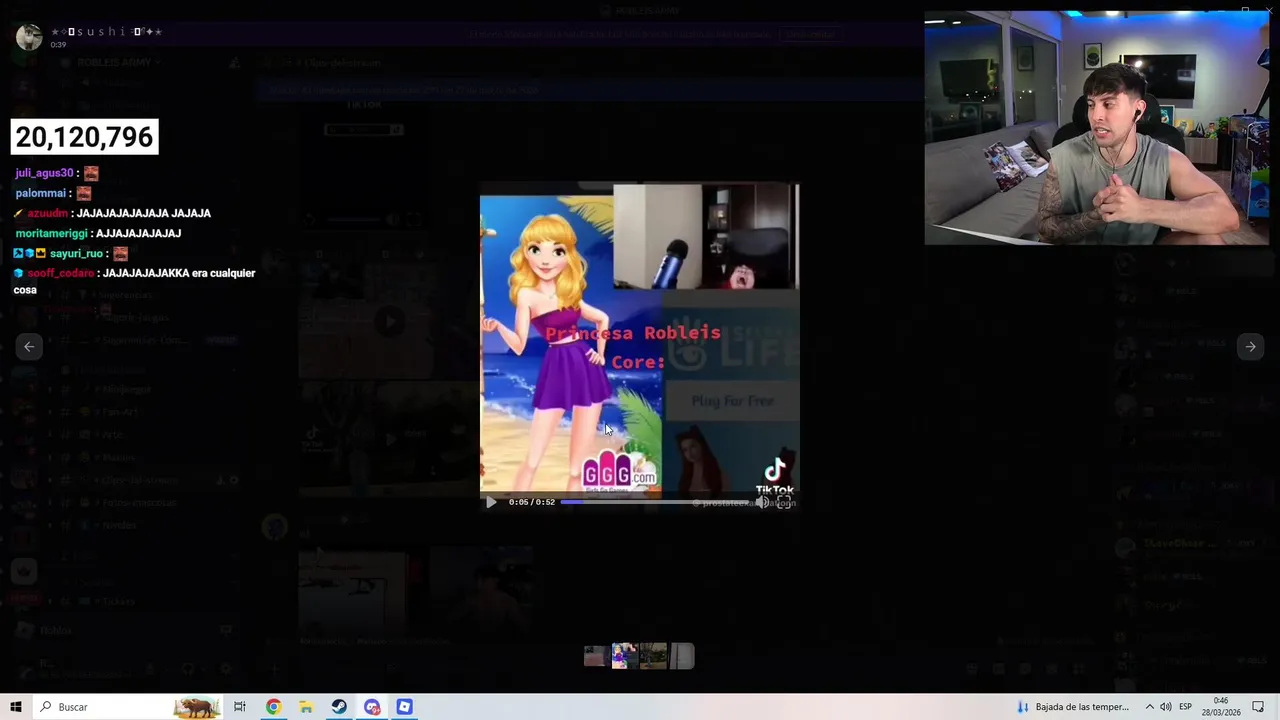Go to the previous media with left arrow
Image resolution: width=1280 pixels, height=720 pixels.
[x=29, y=346]
